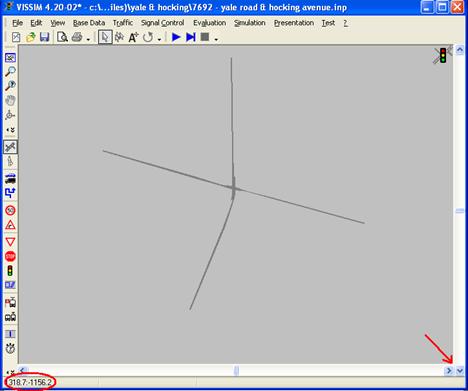Stop the simulation with the square button
This screenshot has height=391, width=468.
205,37
